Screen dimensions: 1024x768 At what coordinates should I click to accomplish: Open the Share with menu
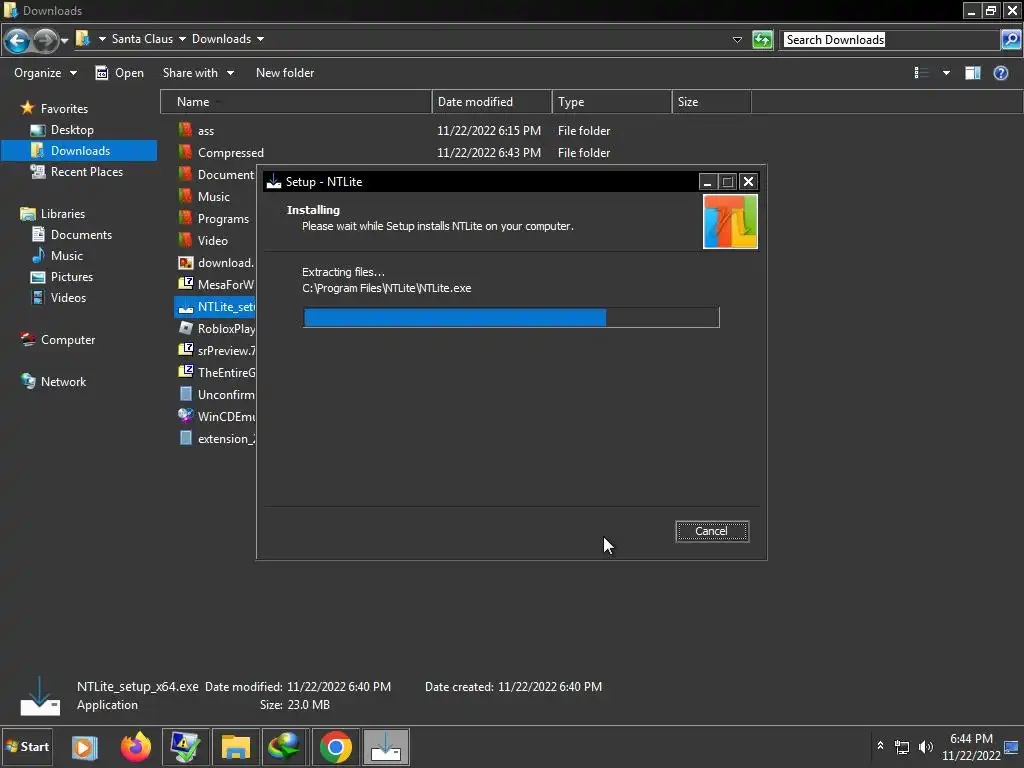coord(198,73)
